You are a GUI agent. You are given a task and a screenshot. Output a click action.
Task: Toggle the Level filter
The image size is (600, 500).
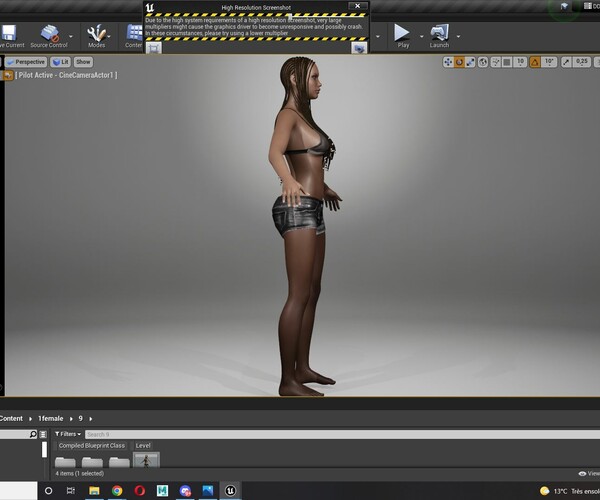coord(143,446)
